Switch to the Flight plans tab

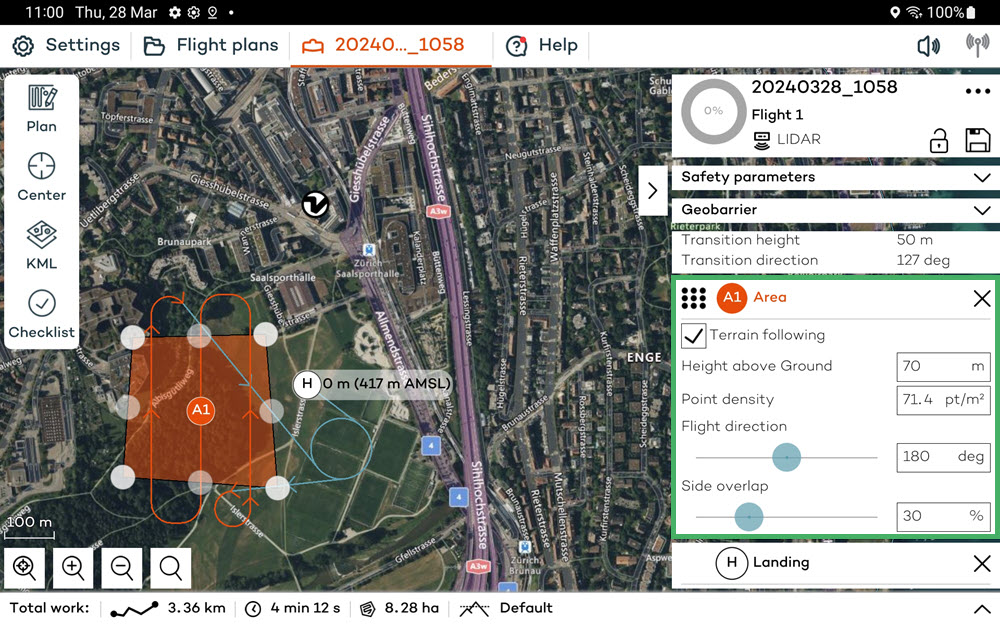coord(211,45)
